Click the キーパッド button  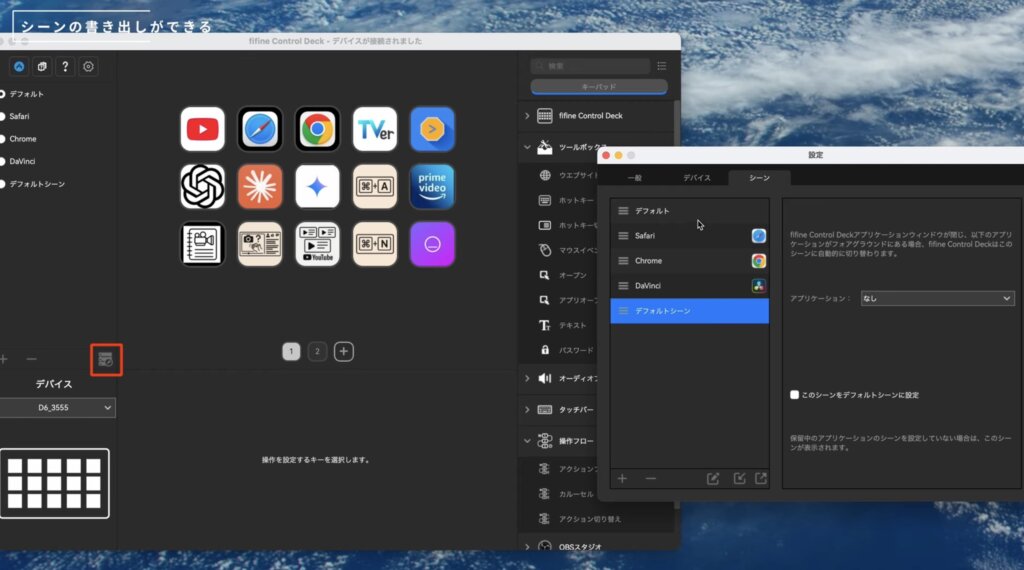click(598, 87)
